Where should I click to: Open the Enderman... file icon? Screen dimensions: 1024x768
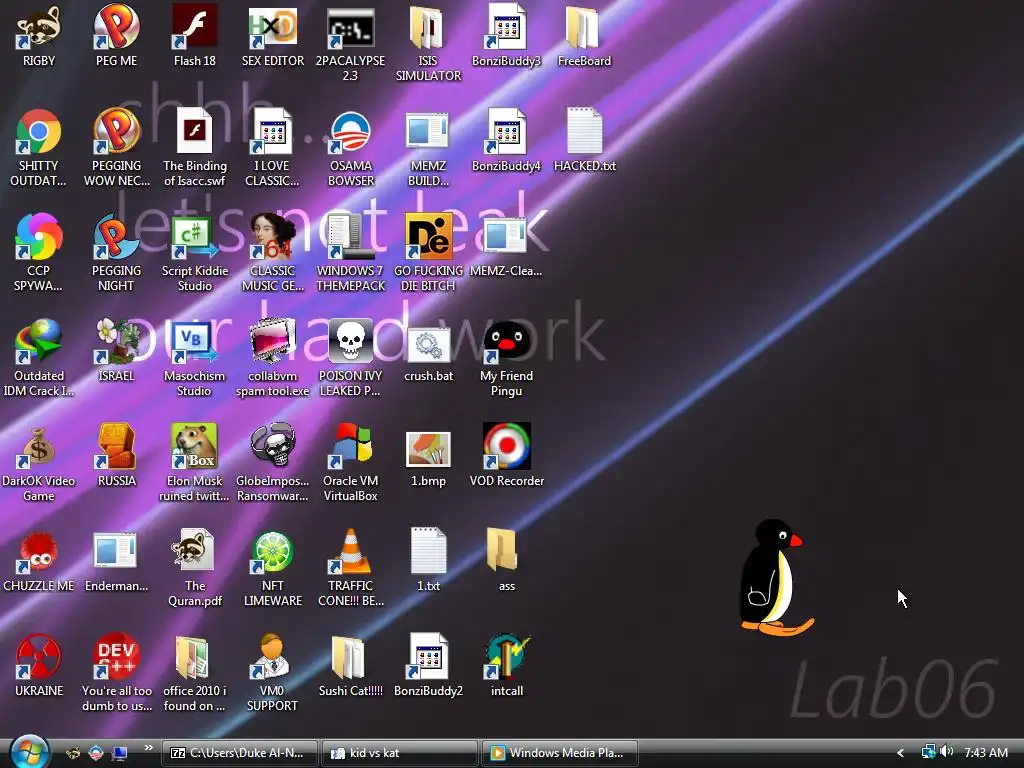coord(116,552)
